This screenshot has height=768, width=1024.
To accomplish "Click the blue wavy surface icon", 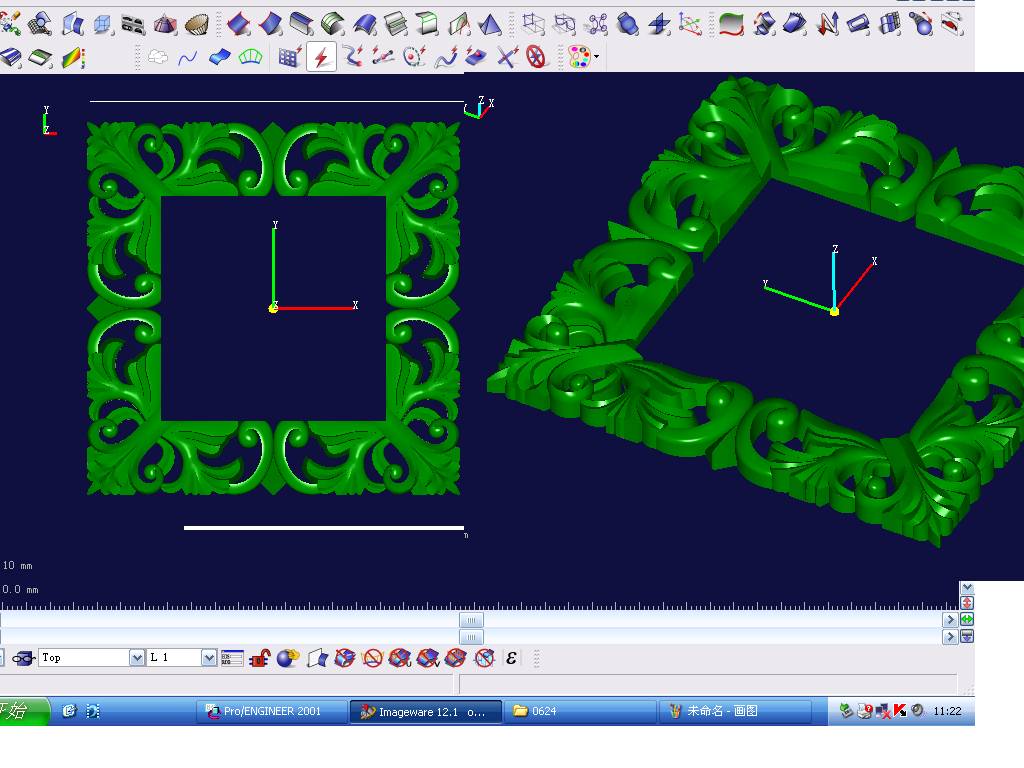I will (x=219, y=57).
